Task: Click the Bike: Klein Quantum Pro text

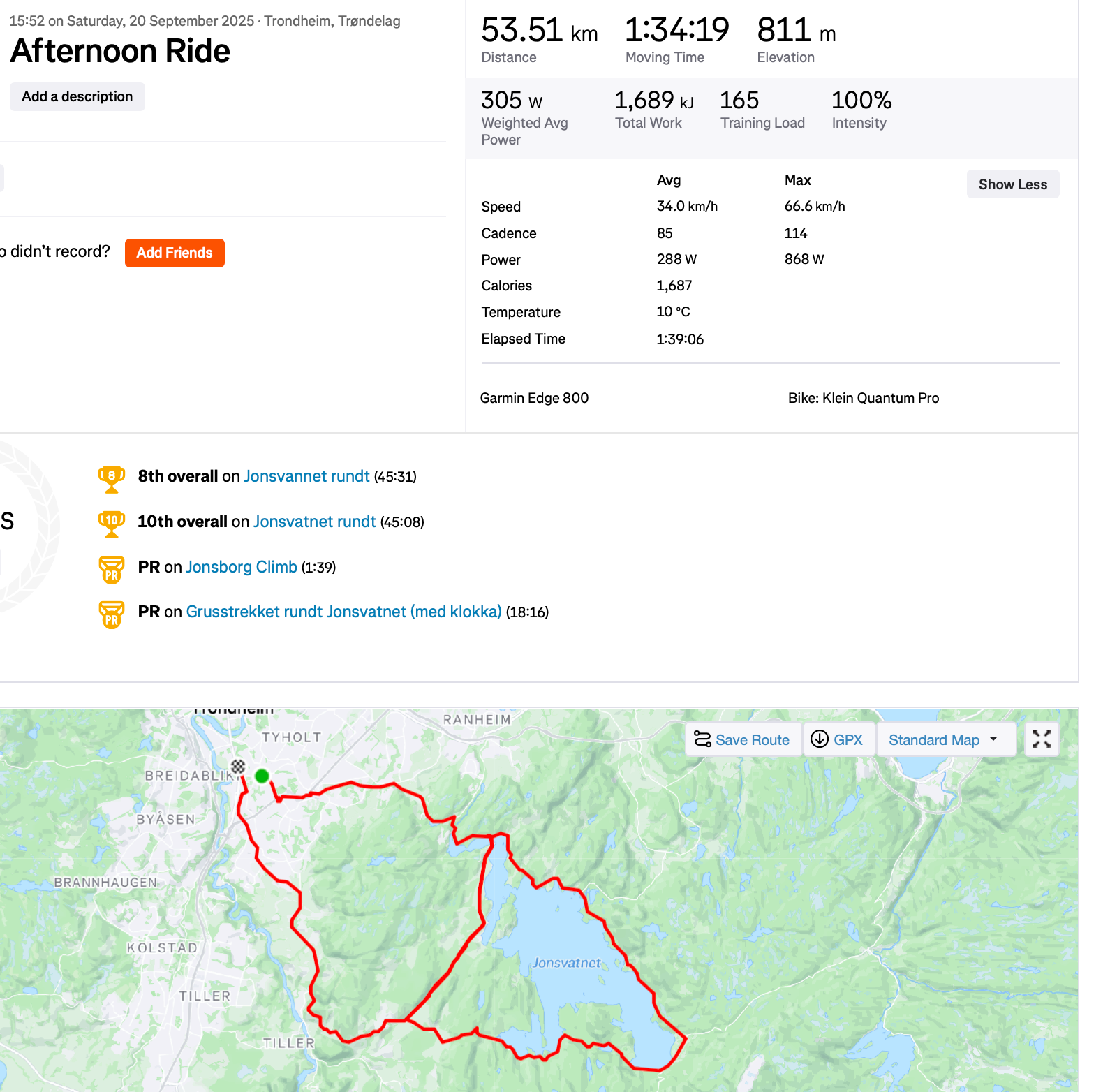Action: pyautogui.click(x=863, y=398)
